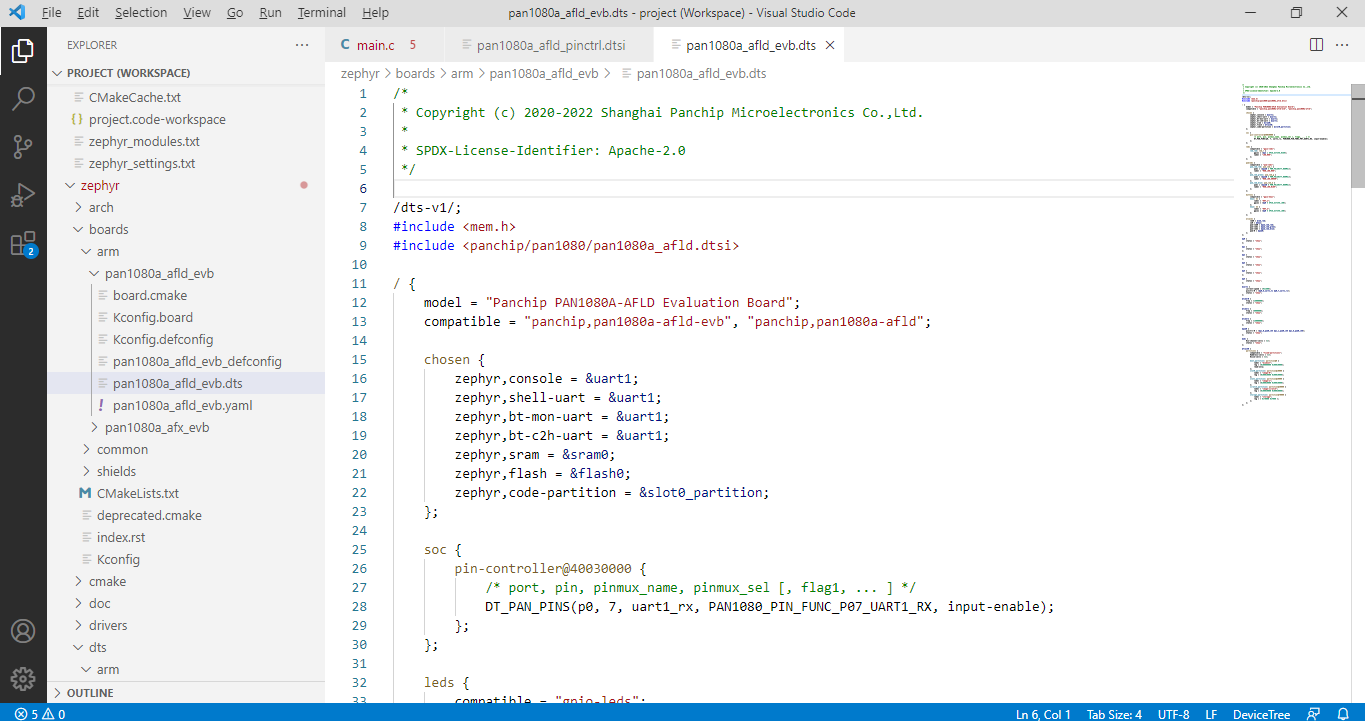The height and width of the screenshot is (721, 1365).
Task: Open editor More Actions ellipsis
Action: (x=1343, y=45)
